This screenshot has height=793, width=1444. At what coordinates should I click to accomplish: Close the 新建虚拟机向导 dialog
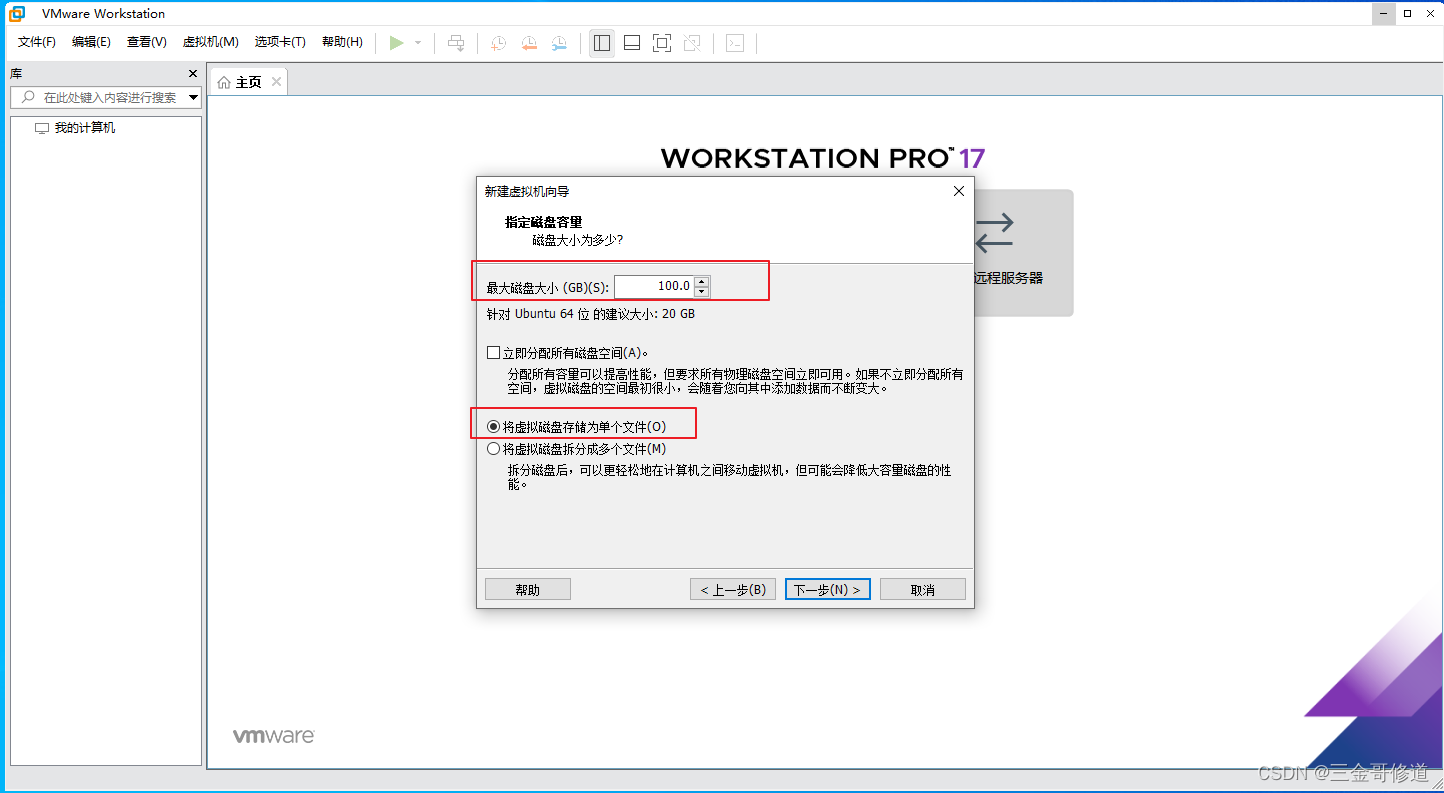[958, 191]
